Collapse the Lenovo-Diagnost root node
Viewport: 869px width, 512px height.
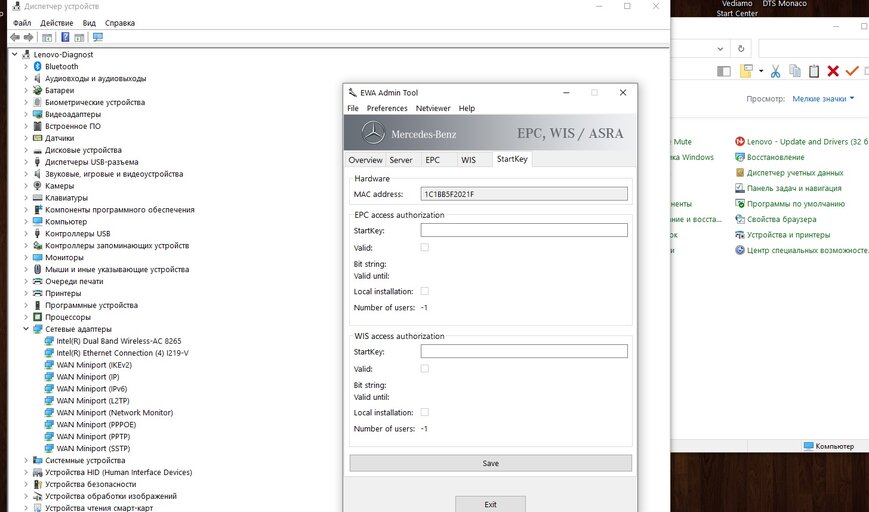tap(14, 54)
